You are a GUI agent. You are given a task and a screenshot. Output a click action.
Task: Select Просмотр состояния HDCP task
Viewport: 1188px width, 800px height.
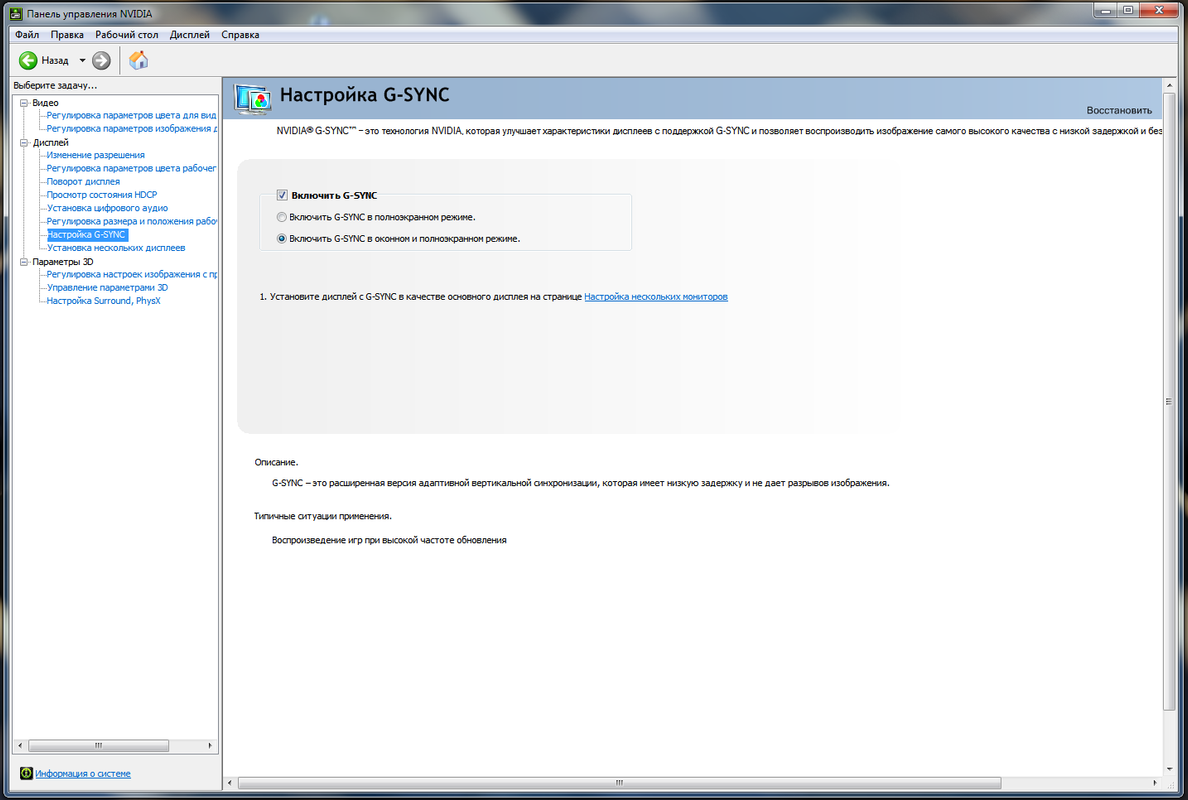click(x=102, y=195)
